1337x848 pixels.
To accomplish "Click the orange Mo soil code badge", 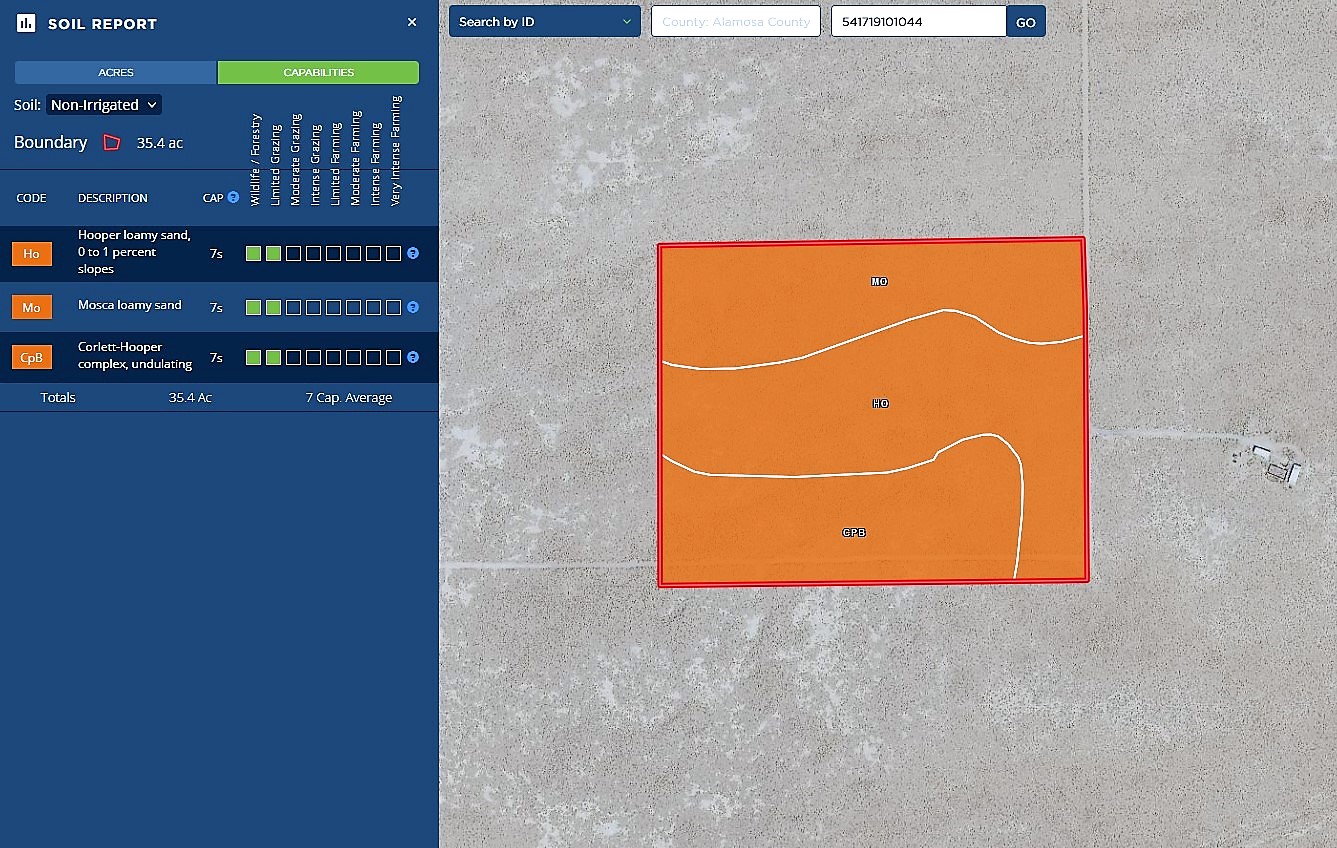I will 31,307.
